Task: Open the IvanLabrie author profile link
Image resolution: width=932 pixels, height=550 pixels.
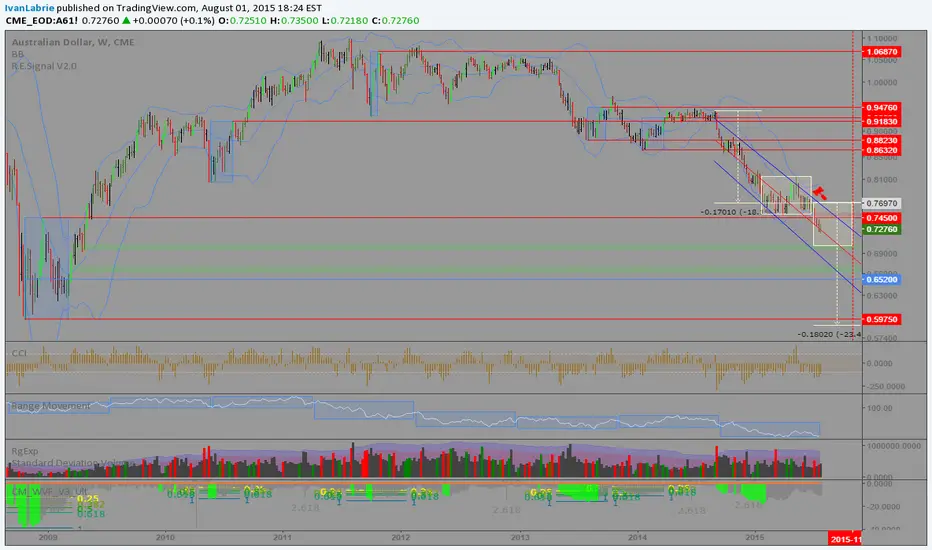Action: 29,8
